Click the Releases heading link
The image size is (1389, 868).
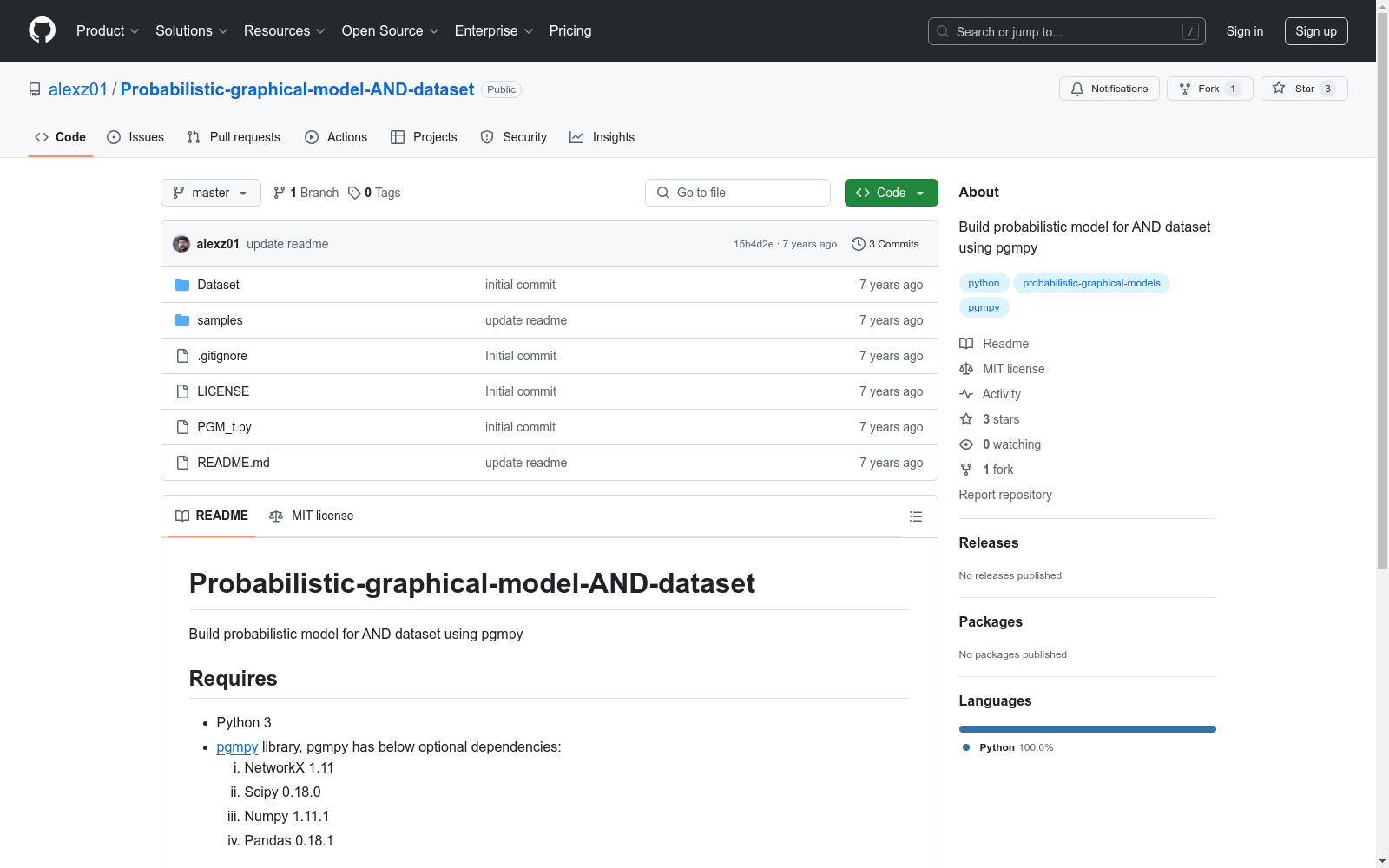989,542
